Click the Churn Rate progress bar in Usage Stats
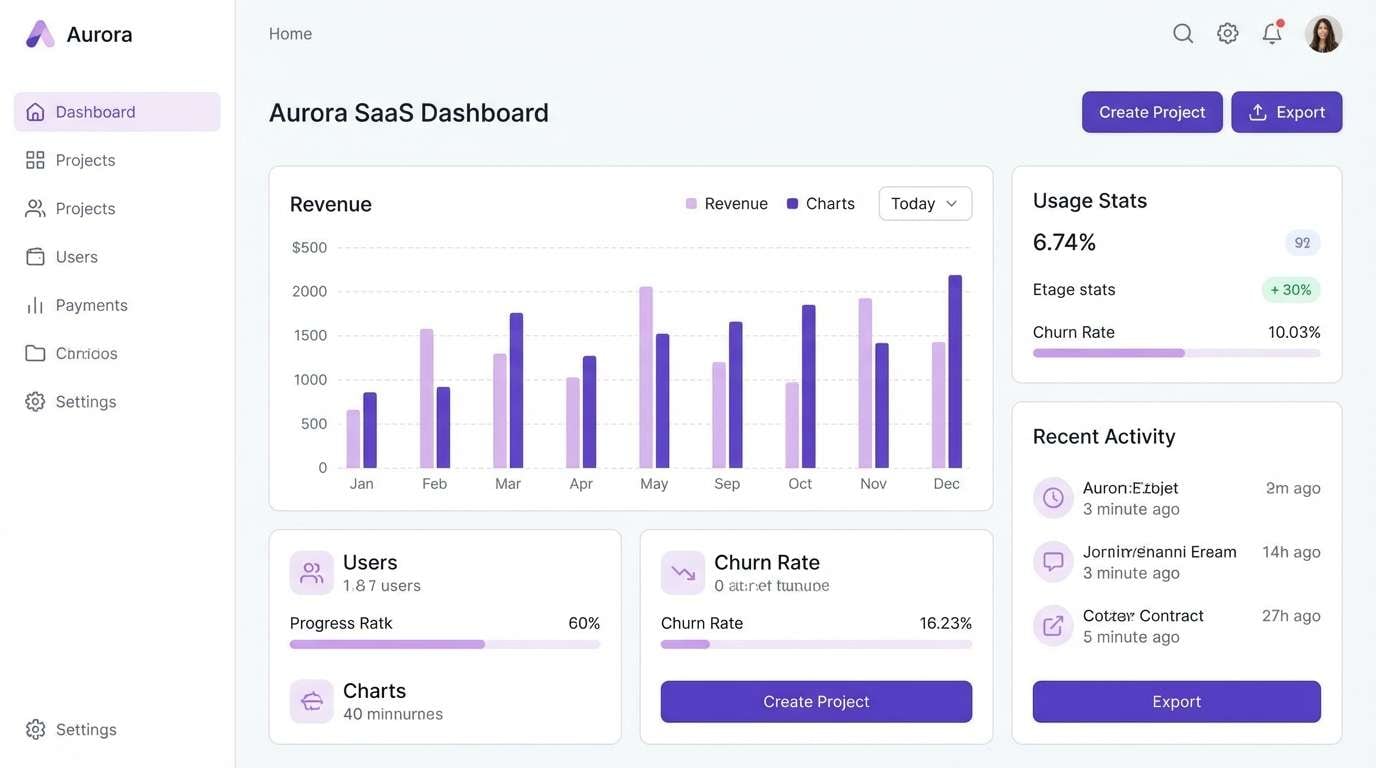 [1176, 352]
